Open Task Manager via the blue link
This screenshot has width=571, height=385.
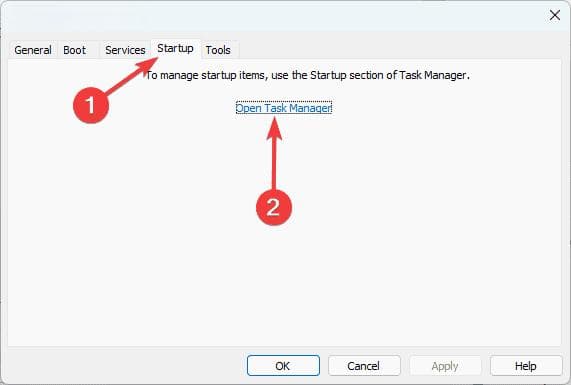point(284,108)
